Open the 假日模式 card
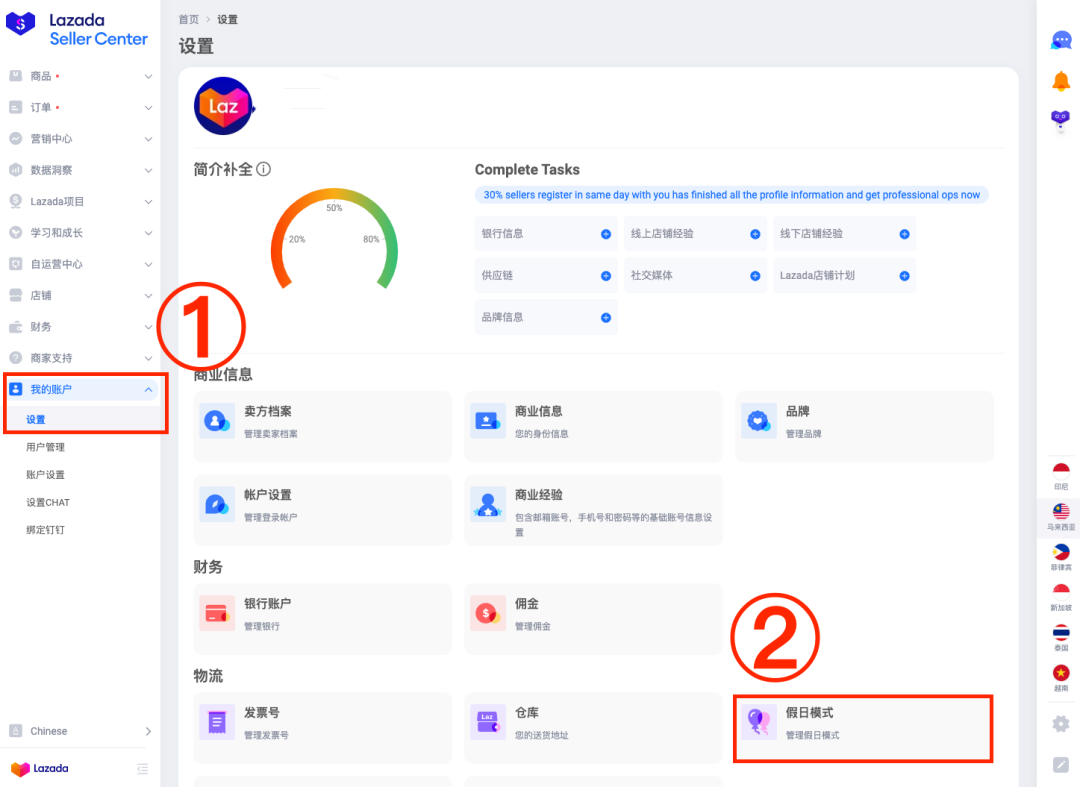The width and height of the screenshot is (1080, 787). [864, 728]
